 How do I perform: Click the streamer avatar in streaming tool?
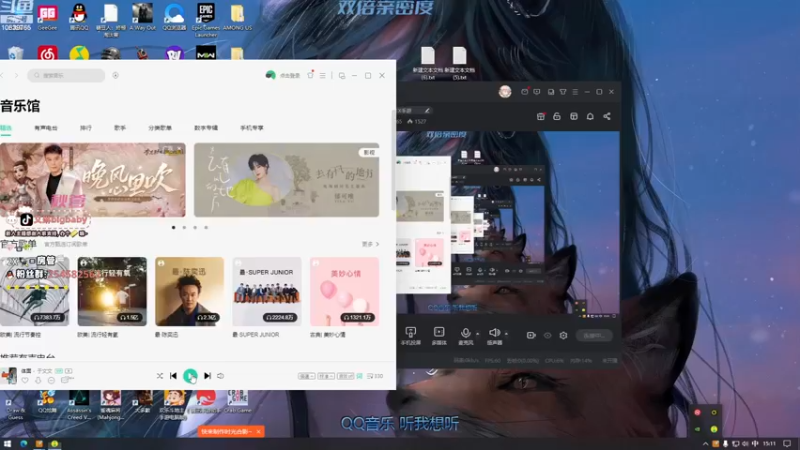point(505,92)
